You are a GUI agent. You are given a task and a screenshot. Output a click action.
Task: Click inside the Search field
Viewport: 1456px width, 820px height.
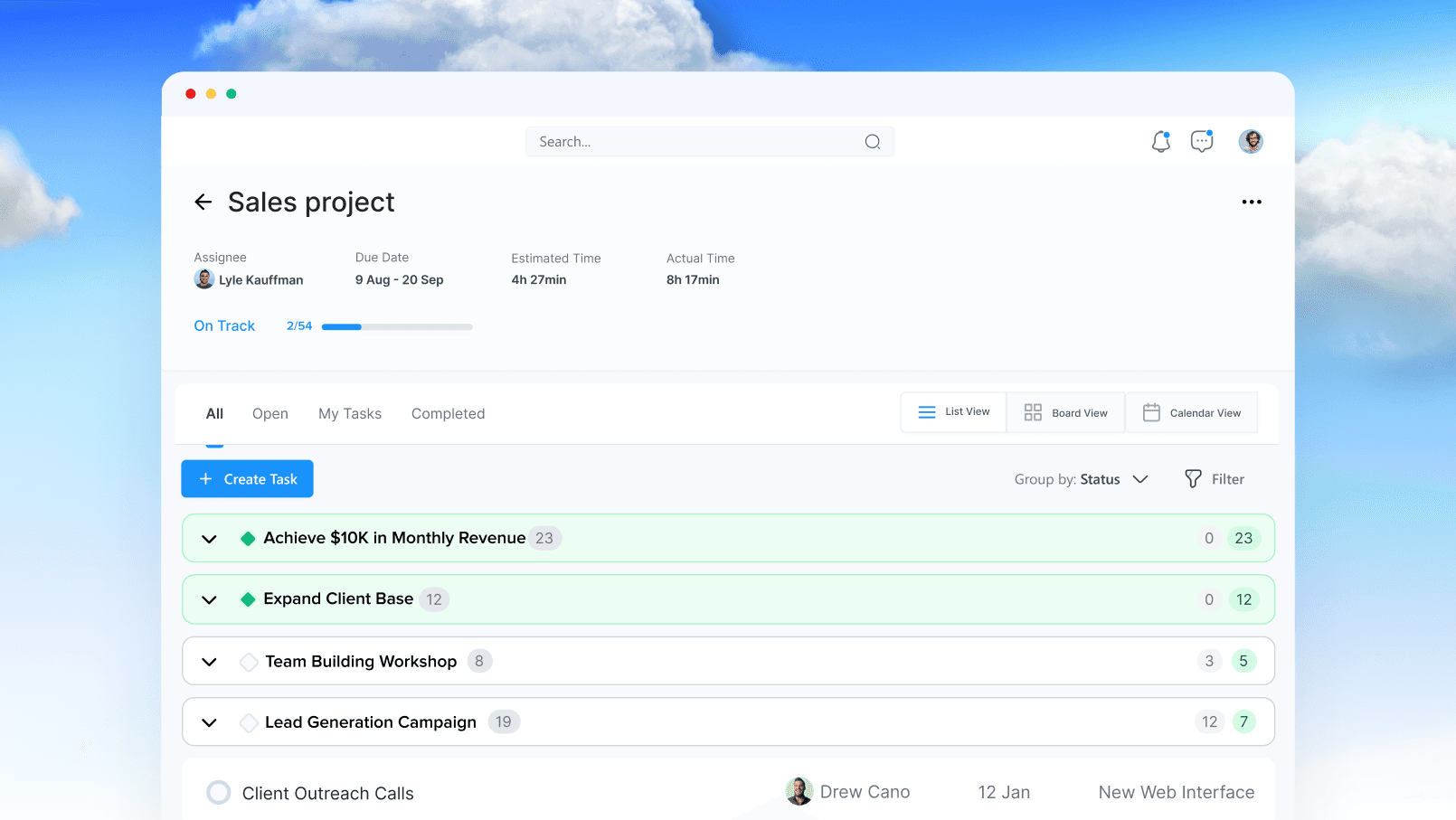(710, 142)
